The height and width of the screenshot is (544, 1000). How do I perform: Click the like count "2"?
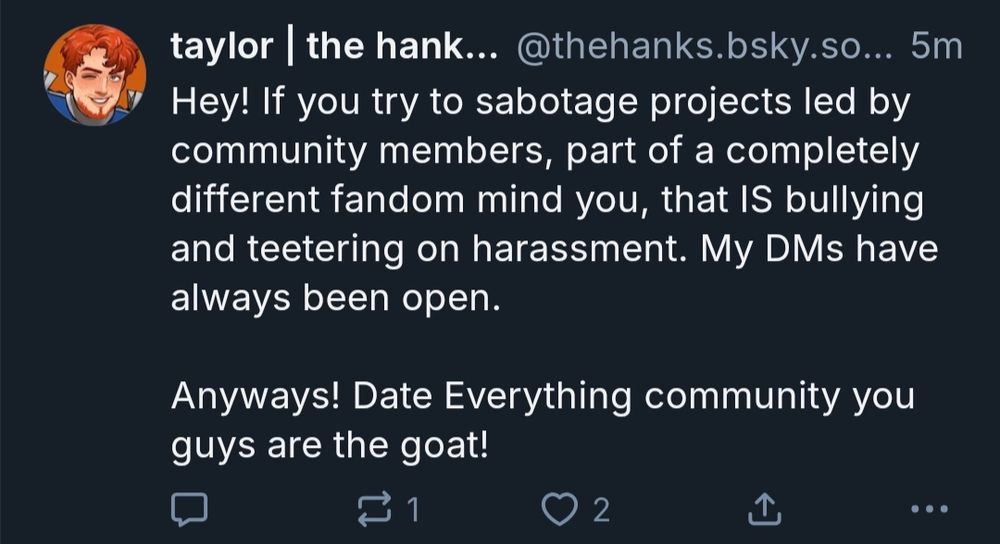click(600, 511)
